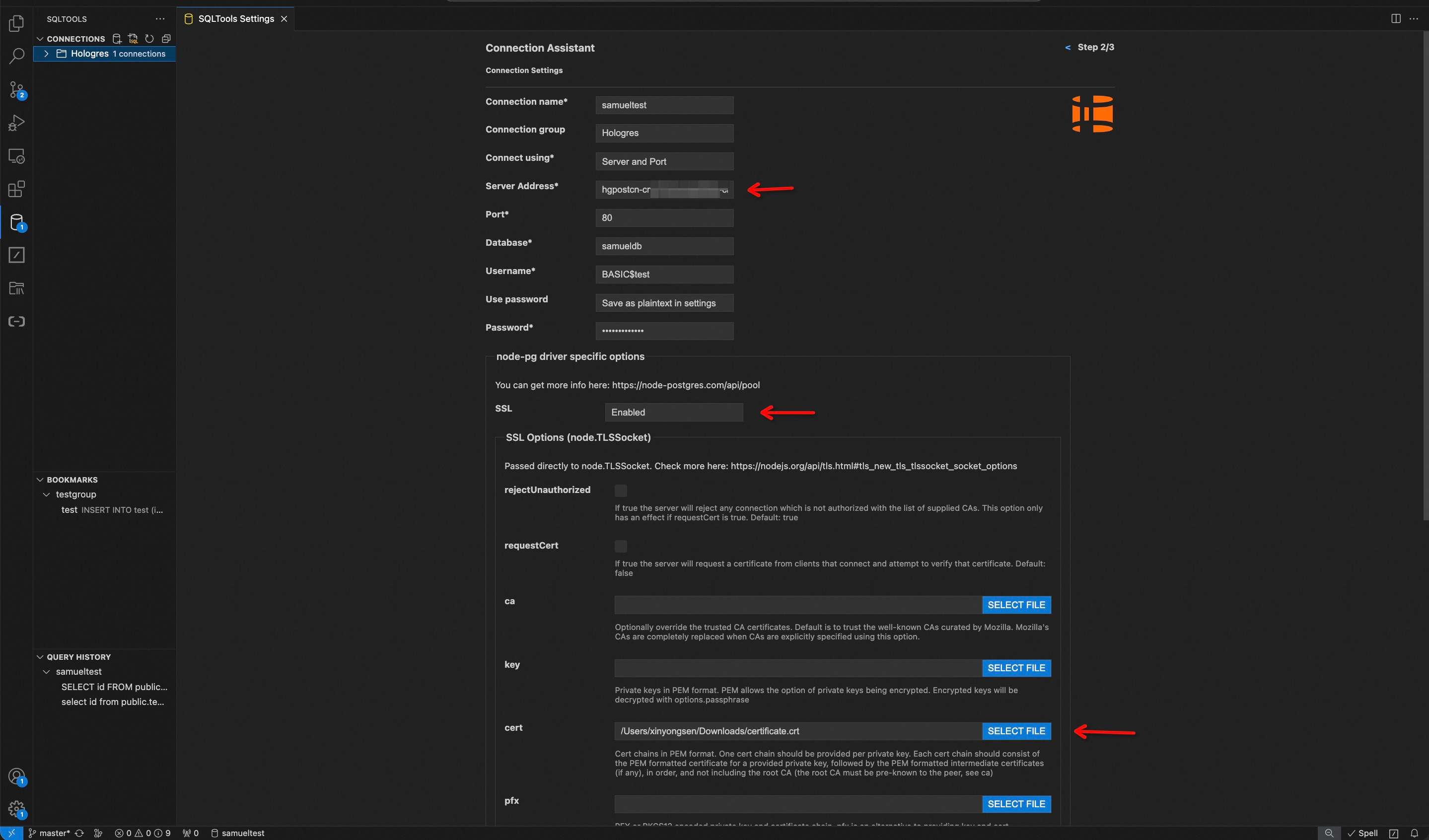The image size is (1429, 840).
Task: Open editor more actions ellipsis
Action: [1414, 19]
